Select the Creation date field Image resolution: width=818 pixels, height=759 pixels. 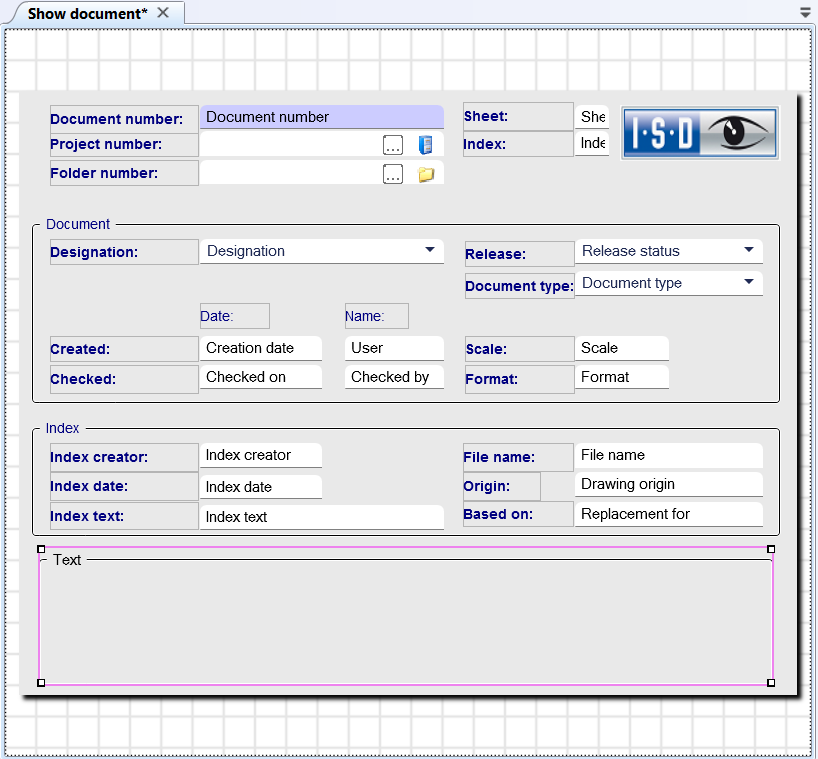[x=260, y=348]
